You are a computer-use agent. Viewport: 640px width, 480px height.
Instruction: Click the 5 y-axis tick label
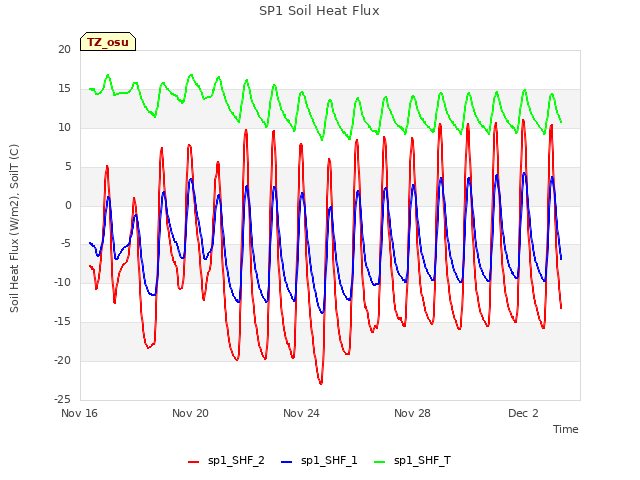[68, 166]
